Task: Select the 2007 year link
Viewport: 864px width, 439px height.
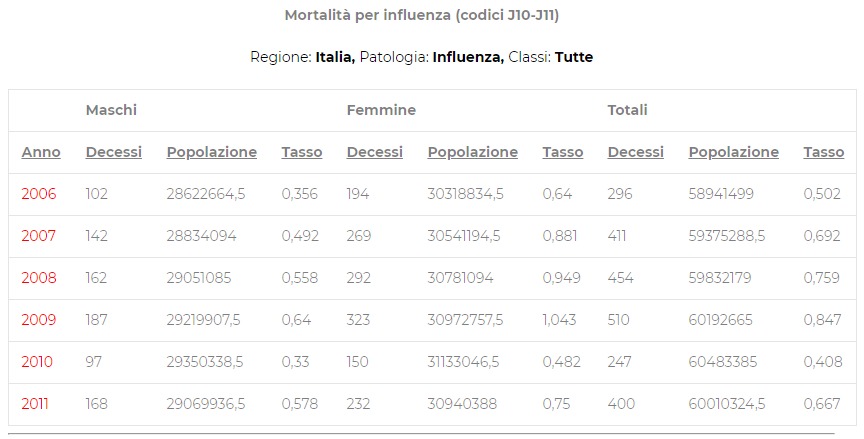Action: (x=39, y=236)
